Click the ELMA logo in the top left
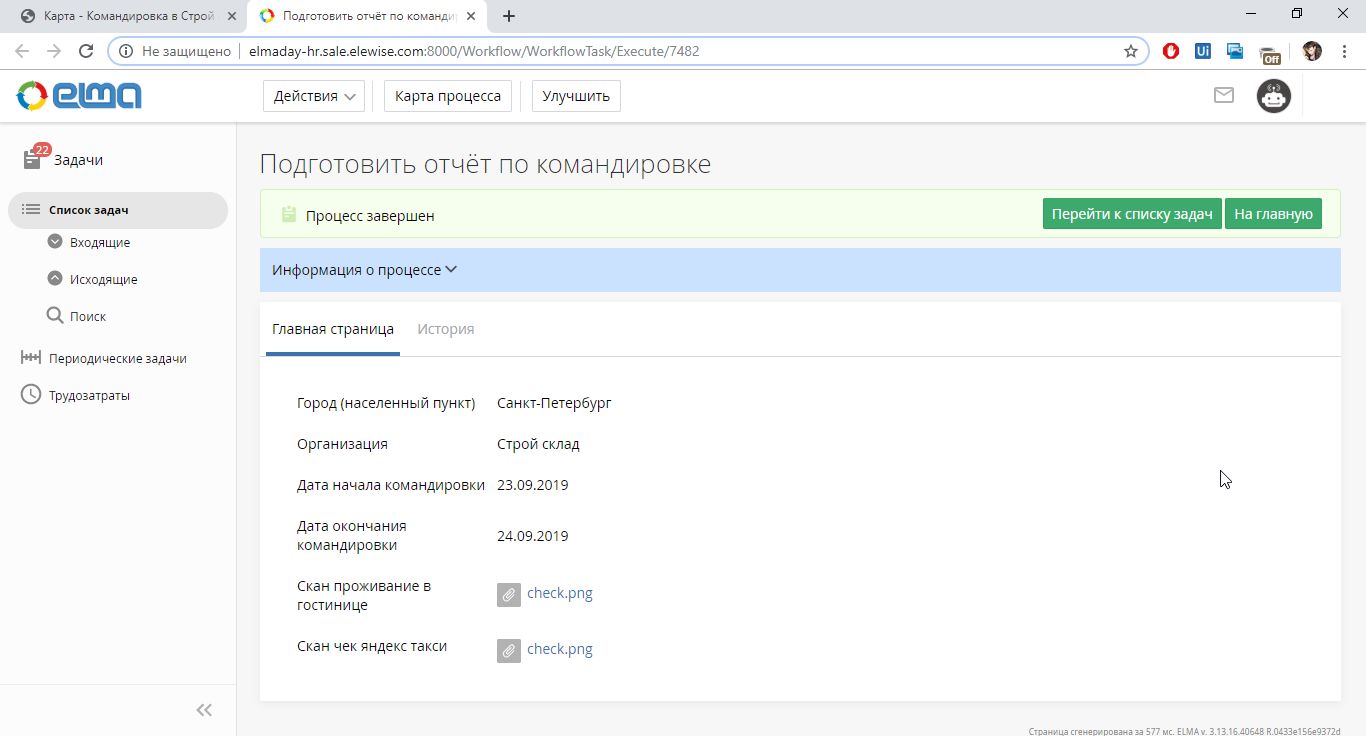 tap(77, 95)
